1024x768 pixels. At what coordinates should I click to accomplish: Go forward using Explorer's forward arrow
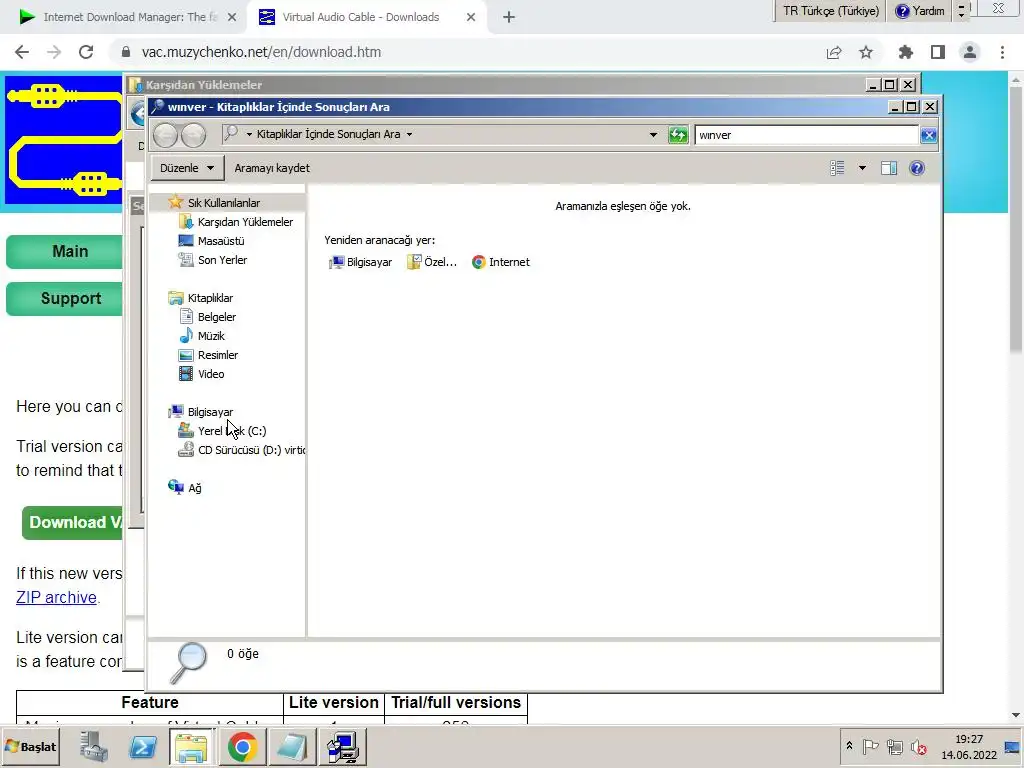pos(193,135)
